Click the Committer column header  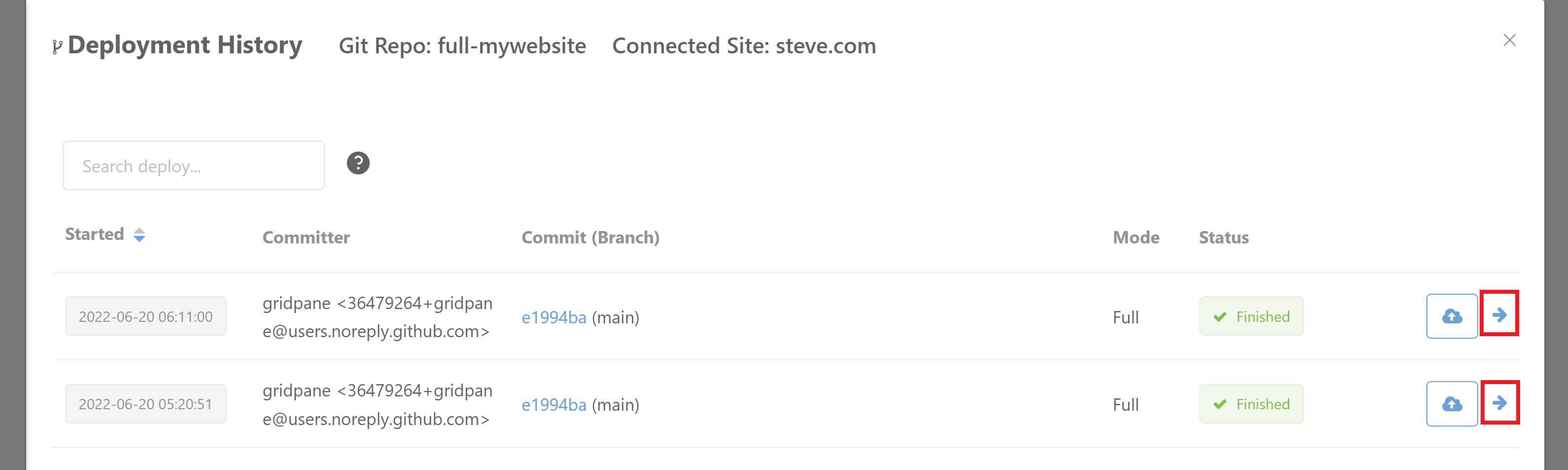pyautogui.click(x=306, y=237)
